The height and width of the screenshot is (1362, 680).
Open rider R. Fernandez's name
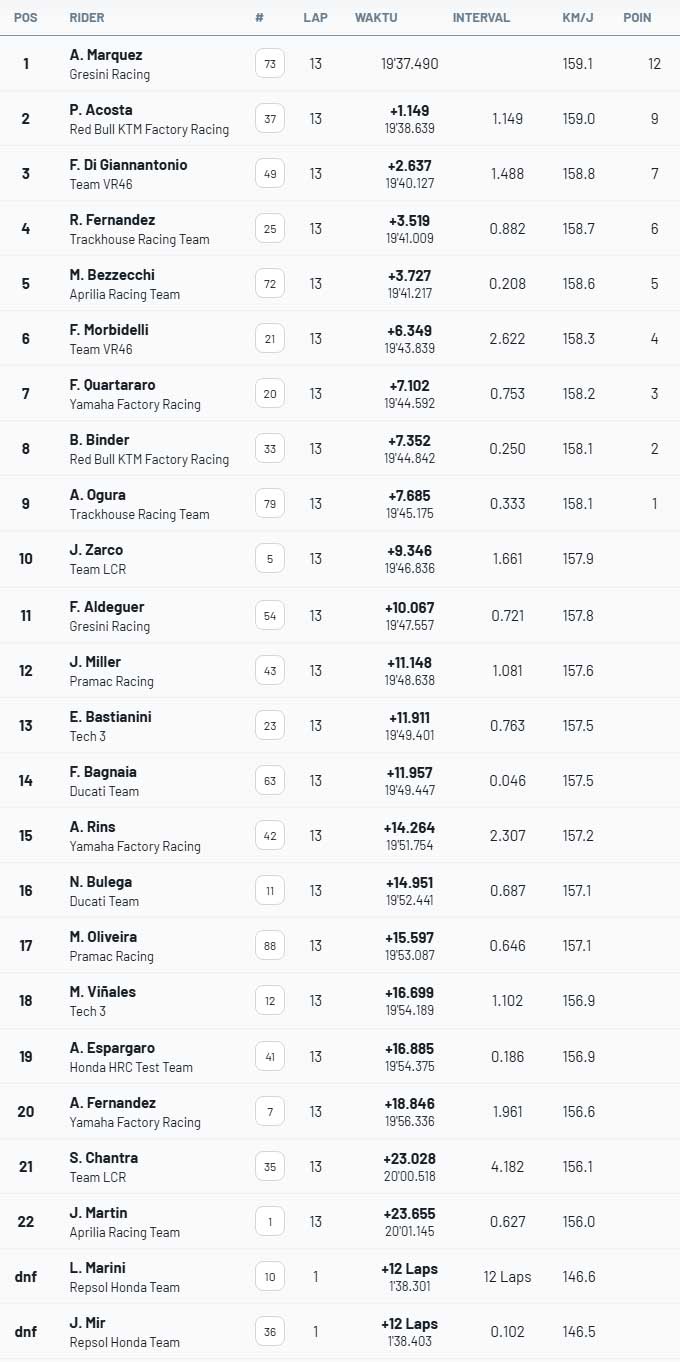tap(112, 220)
